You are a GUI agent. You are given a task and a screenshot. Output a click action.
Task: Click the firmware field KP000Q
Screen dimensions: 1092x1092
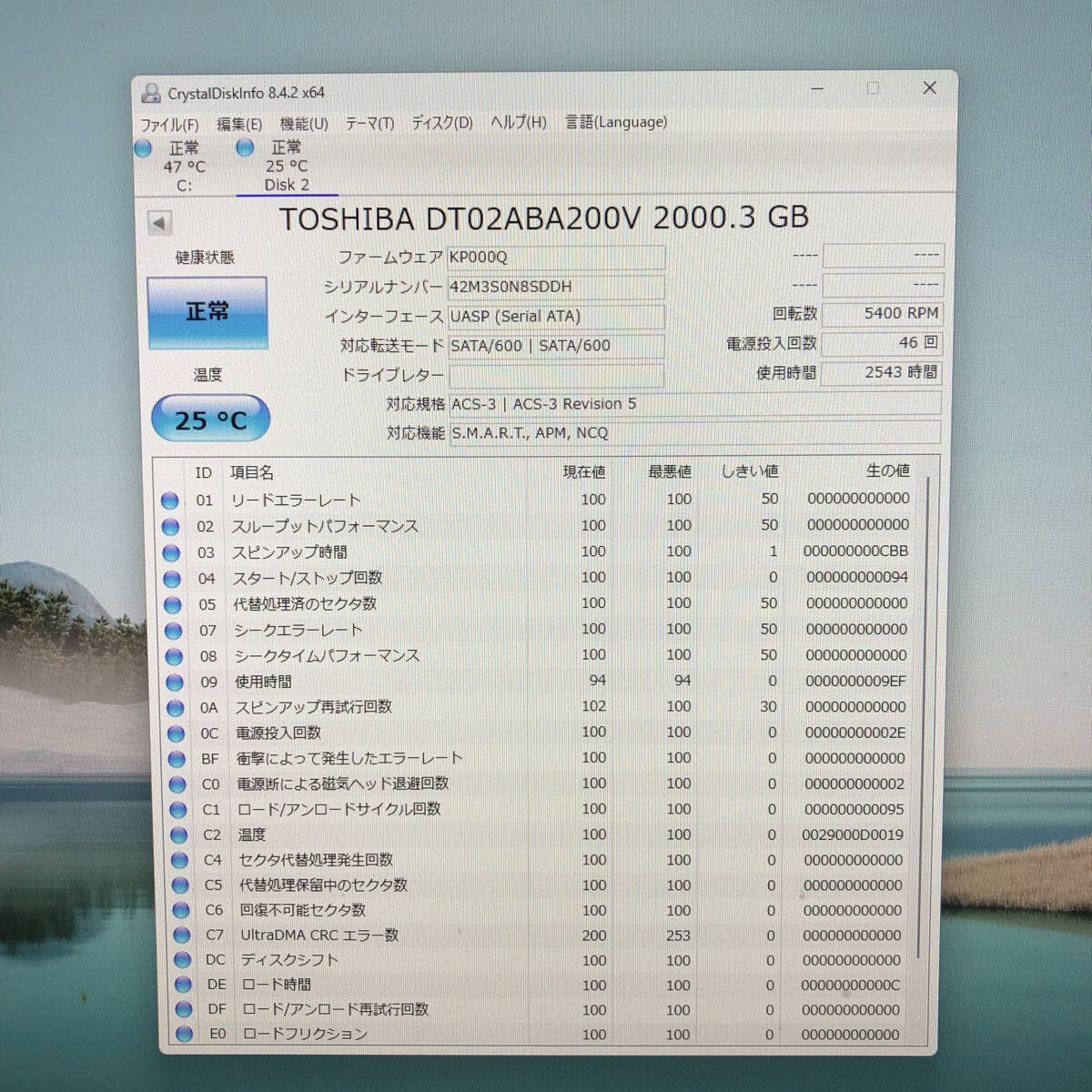tap(556, 258)
